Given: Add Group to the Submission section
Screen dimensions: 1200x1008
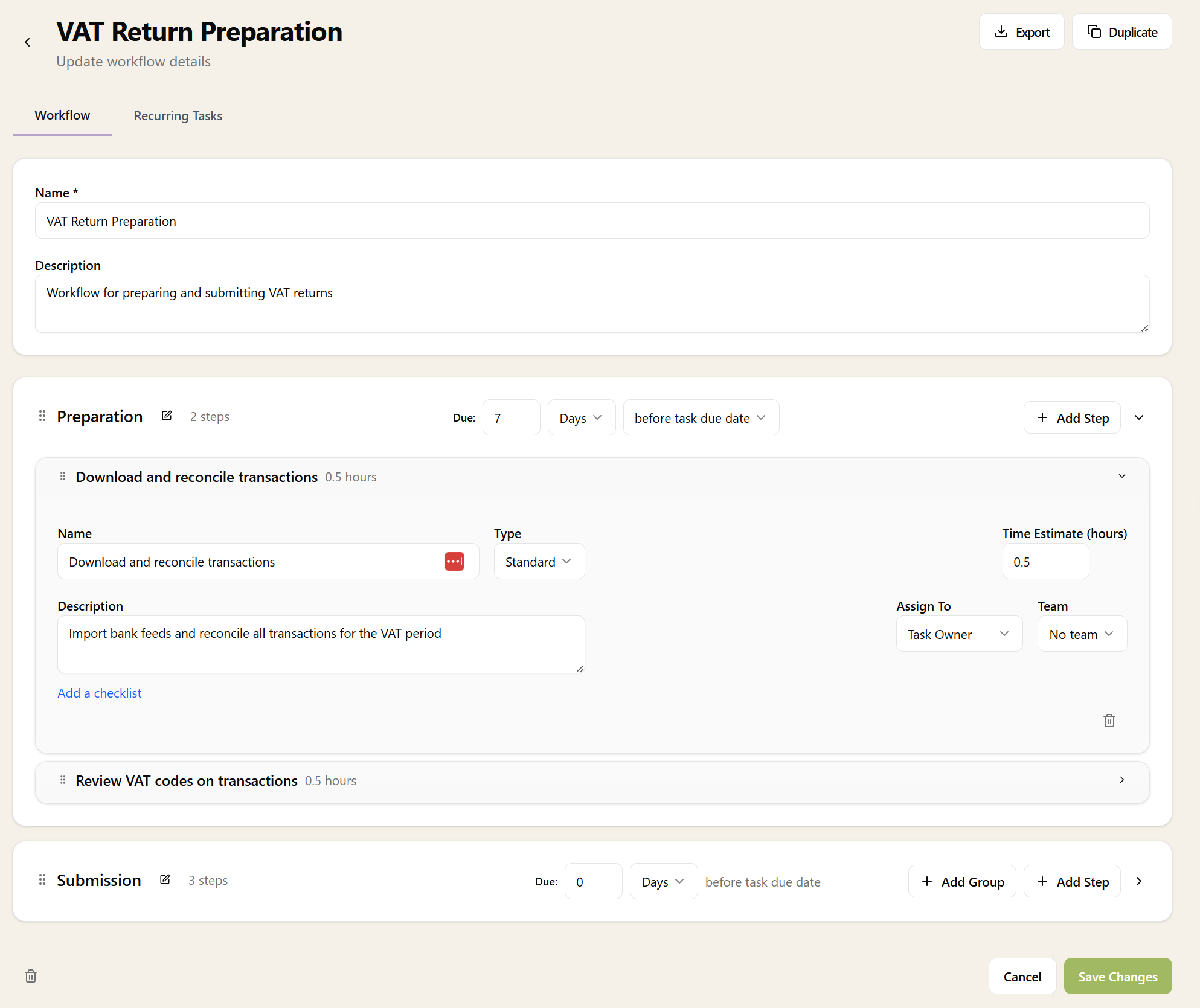Looking at the screenshot, I should (962, 881).
